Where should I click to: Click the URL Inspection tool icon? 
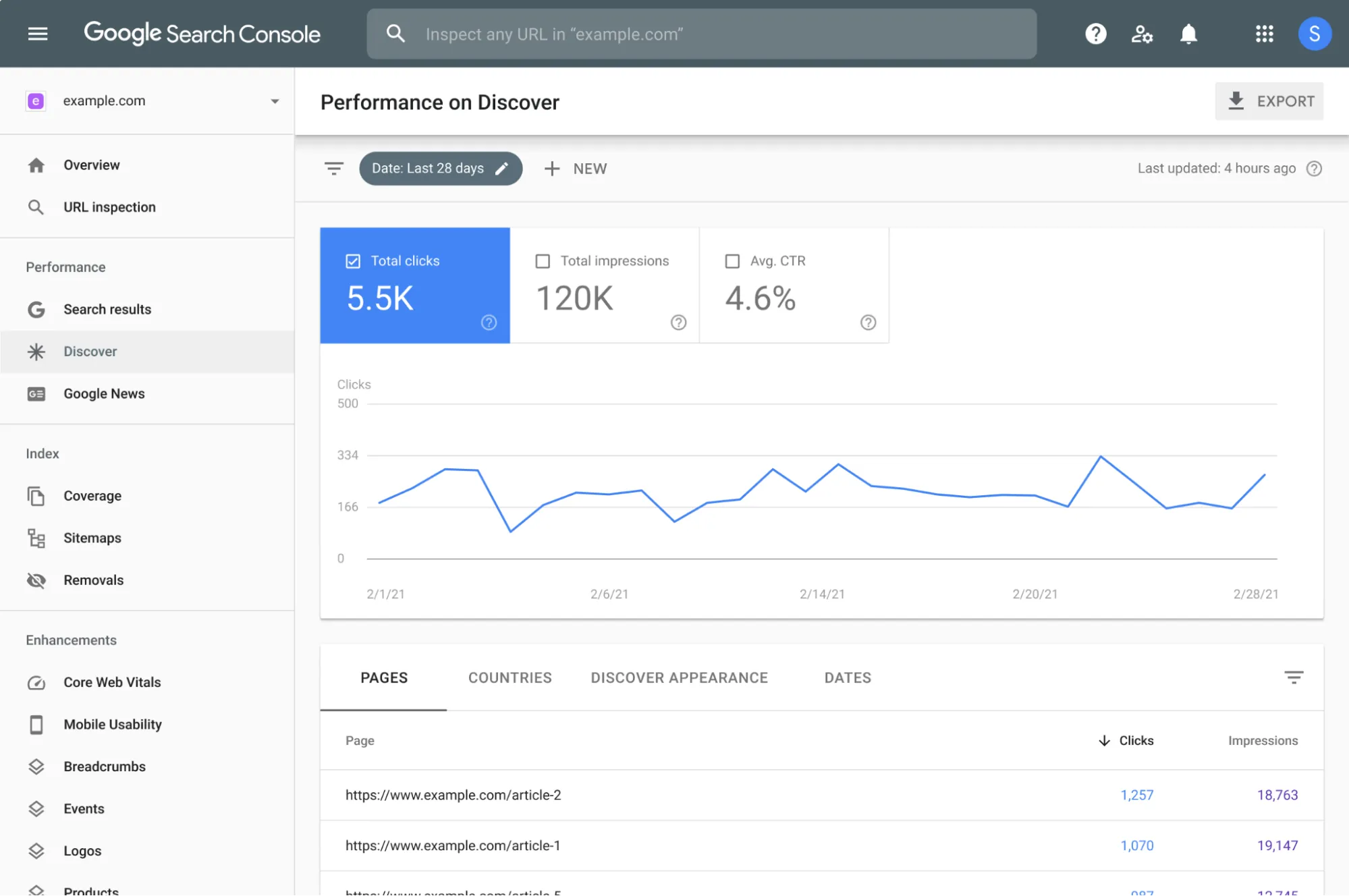(37, 208)
